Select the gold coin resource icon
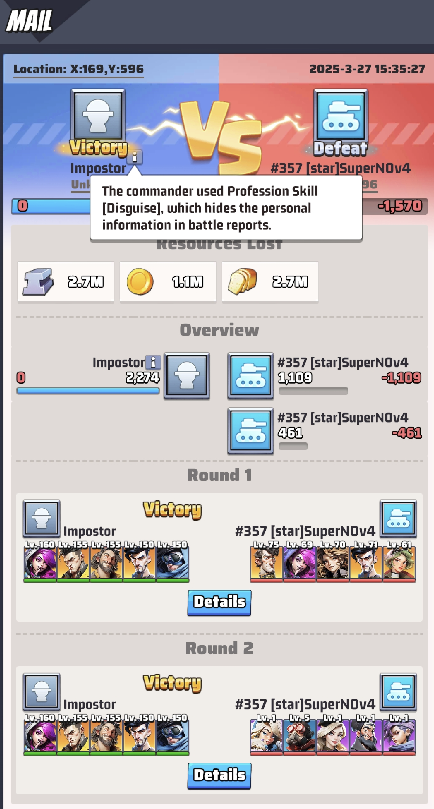The height and width of the screenshot is (809, 434). click(x=140, y=282)
